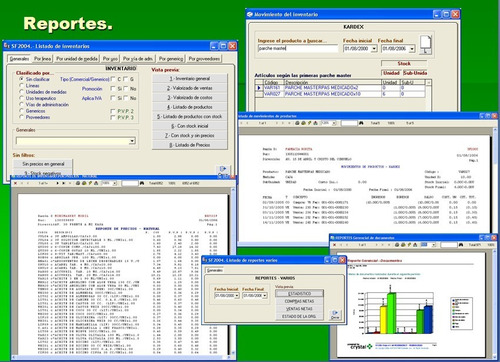Check the P.V.P. 3 checkbox
Viewport: 500px width, 362px height.
click(113, 117)
